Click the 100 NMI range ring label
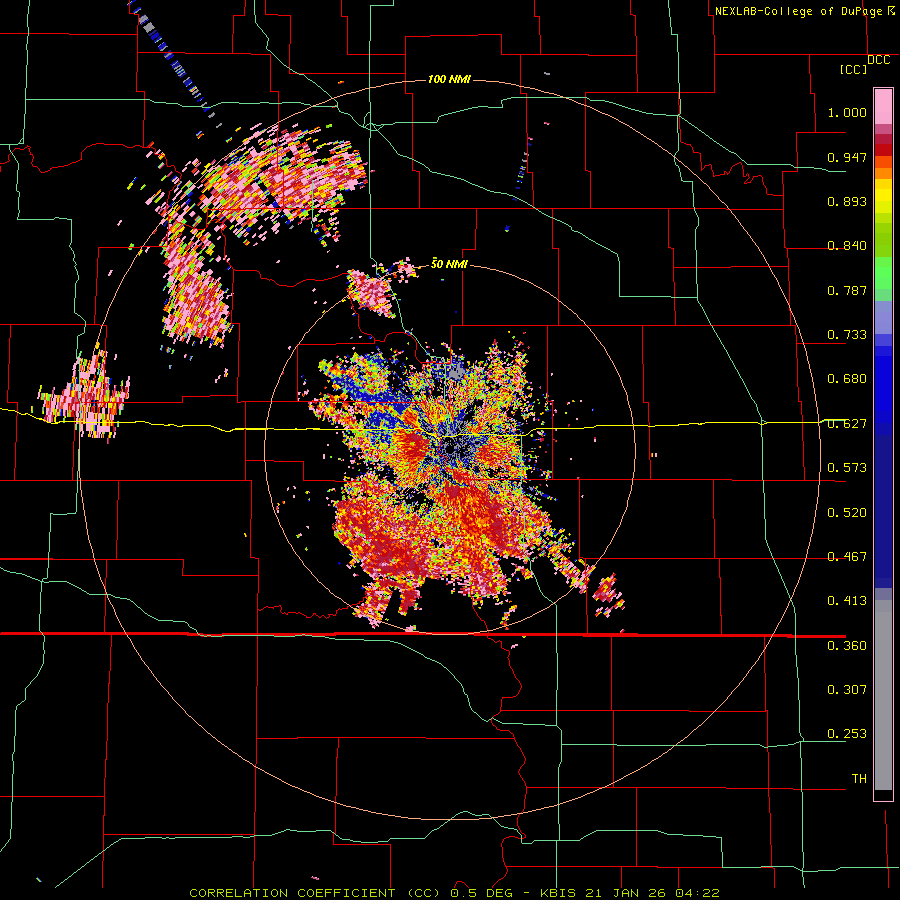The image size is (900, 900). pos(449,79)
